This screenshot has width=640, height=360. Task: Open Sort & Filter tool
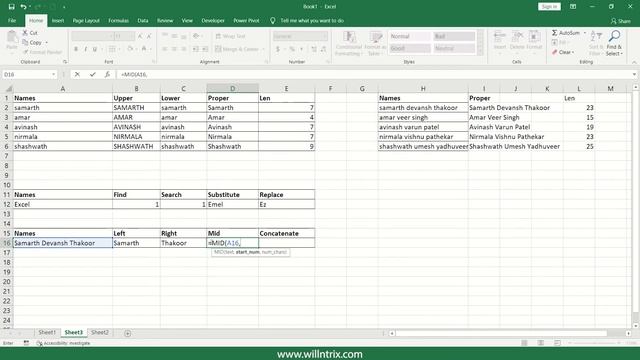click(596, 43)
